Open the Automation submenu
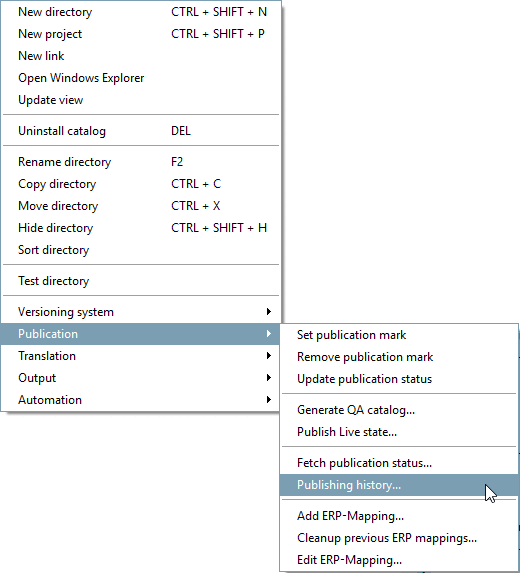 [141, 399]
